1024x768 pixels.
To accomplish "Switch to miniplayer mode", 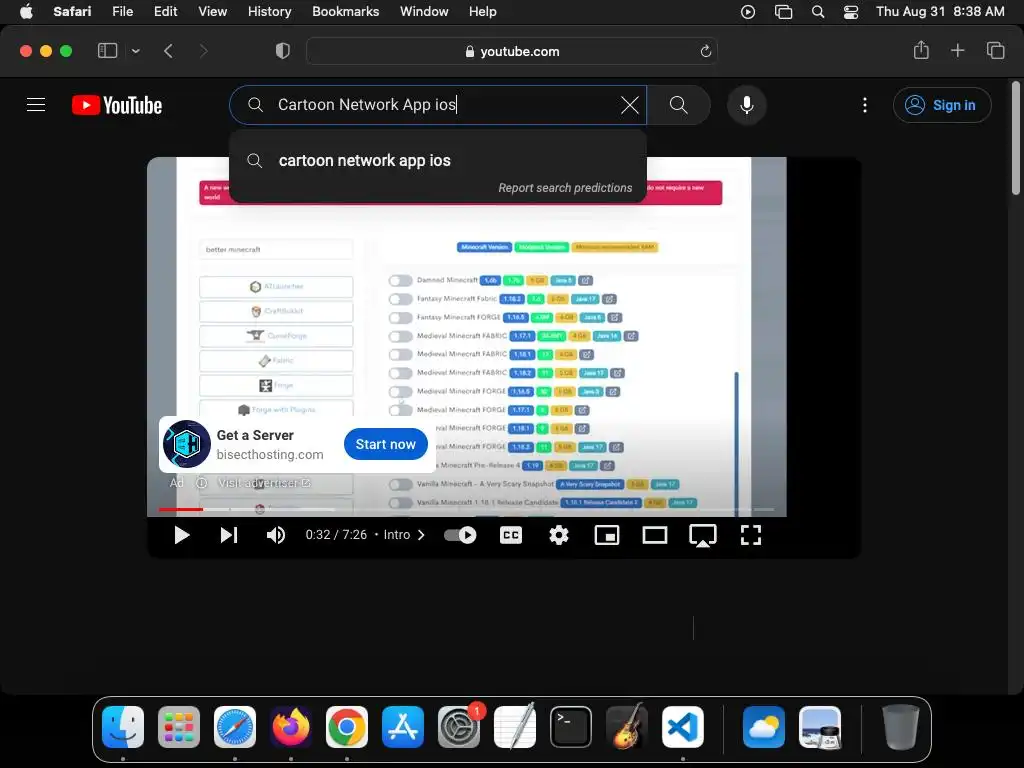I will pyautogui.click(x=607, y=536).
